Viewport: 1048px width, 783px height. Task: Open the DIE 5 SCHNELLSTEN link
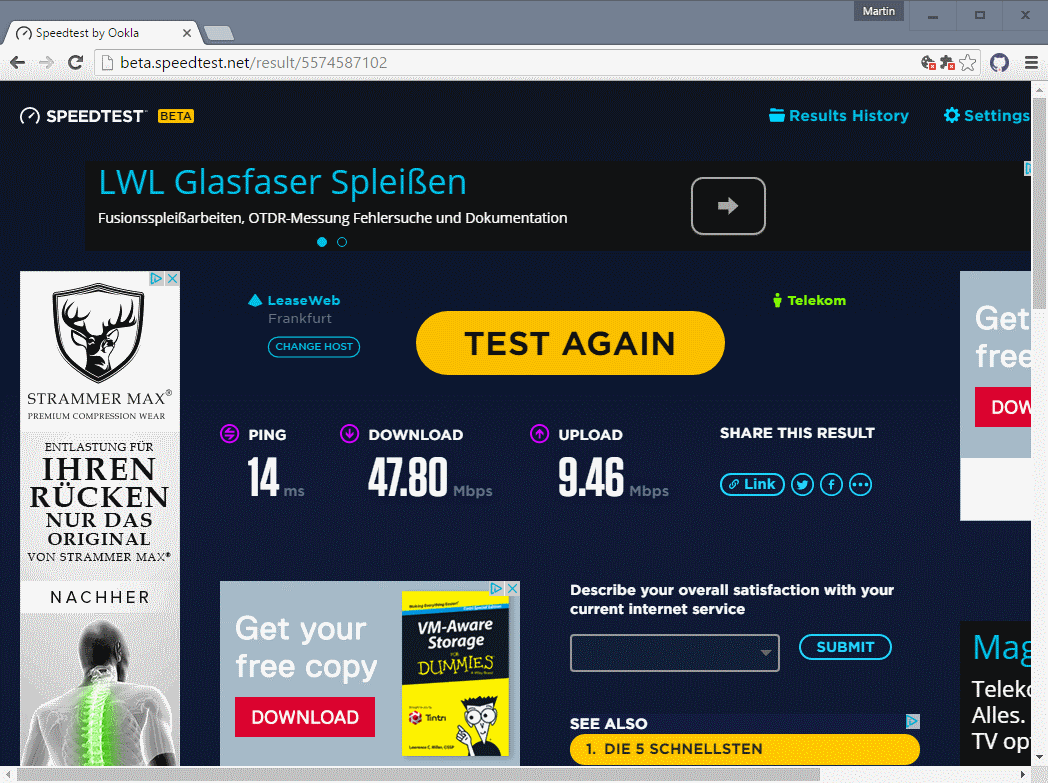[x=745, y=749]
